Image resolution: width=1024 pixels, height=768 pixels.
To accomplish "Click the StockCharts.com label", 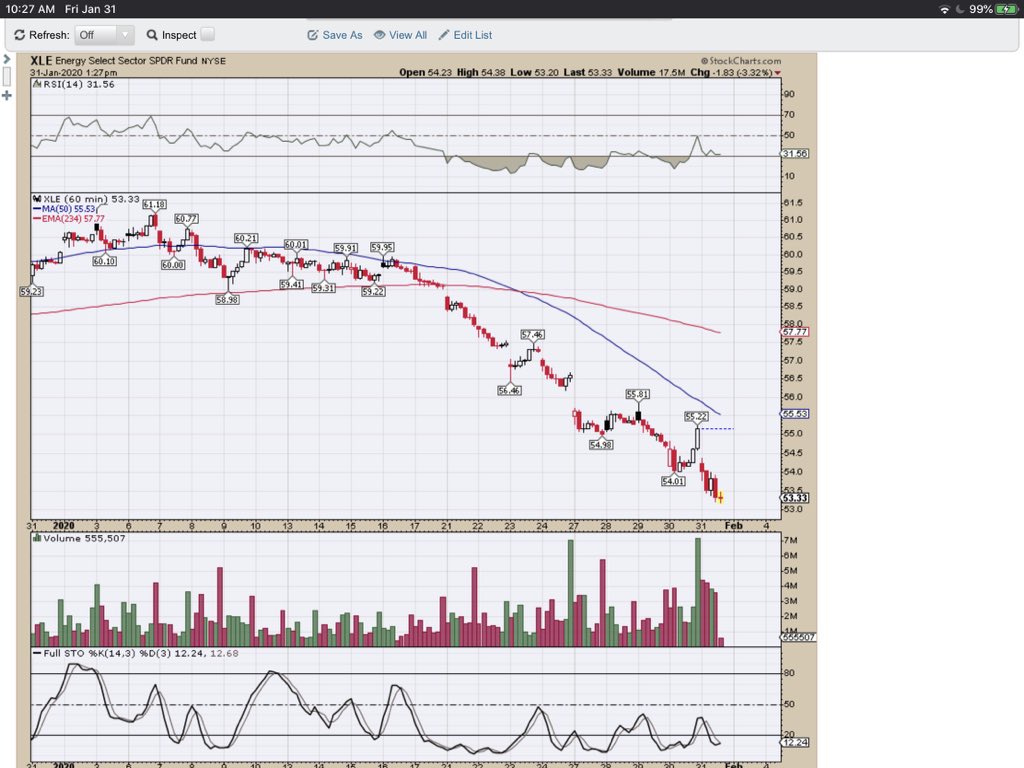I will coord(741,61).
